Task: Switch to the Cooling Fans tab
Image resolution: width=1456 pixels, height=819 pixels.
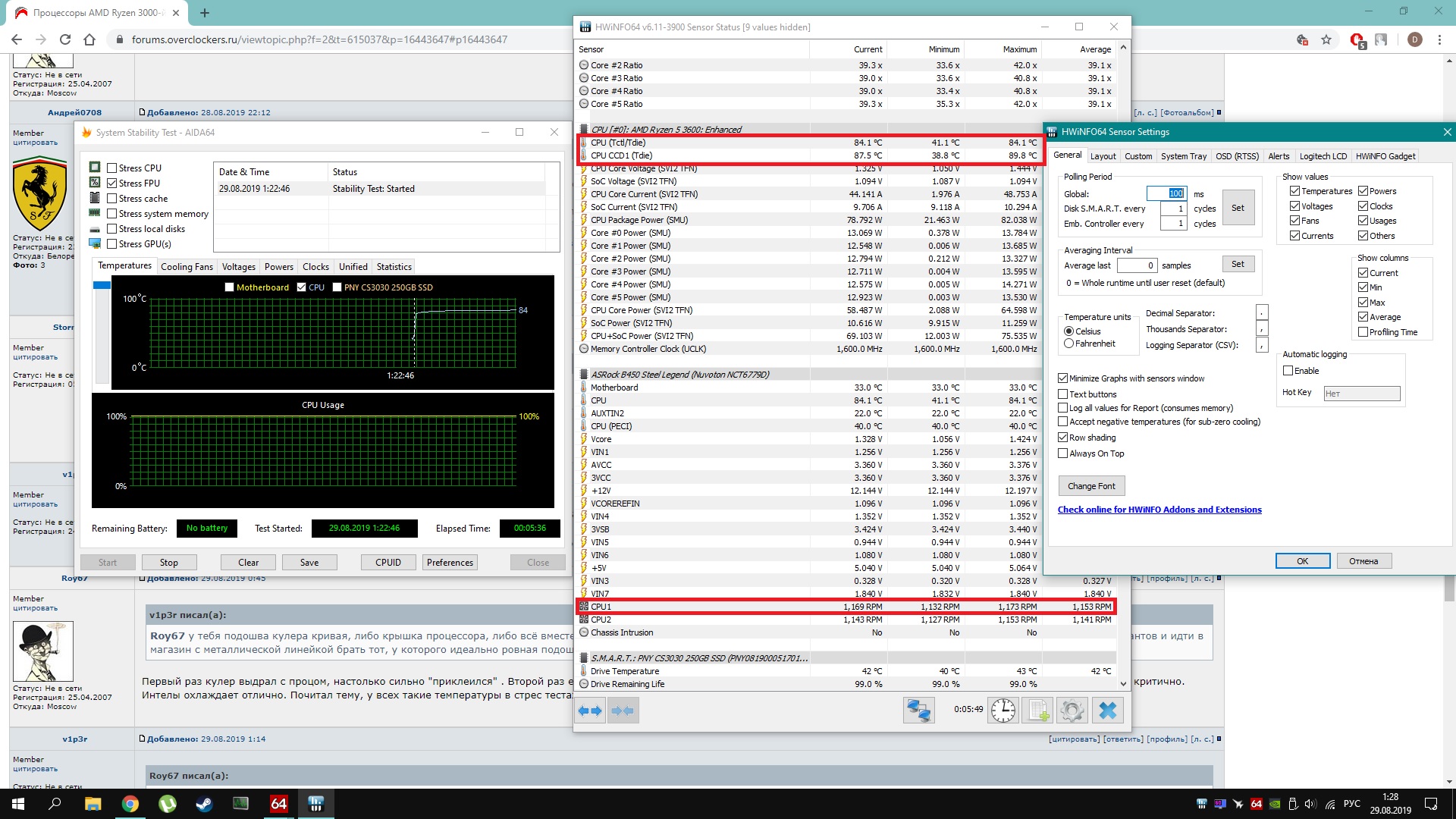Action: [187, 267]
